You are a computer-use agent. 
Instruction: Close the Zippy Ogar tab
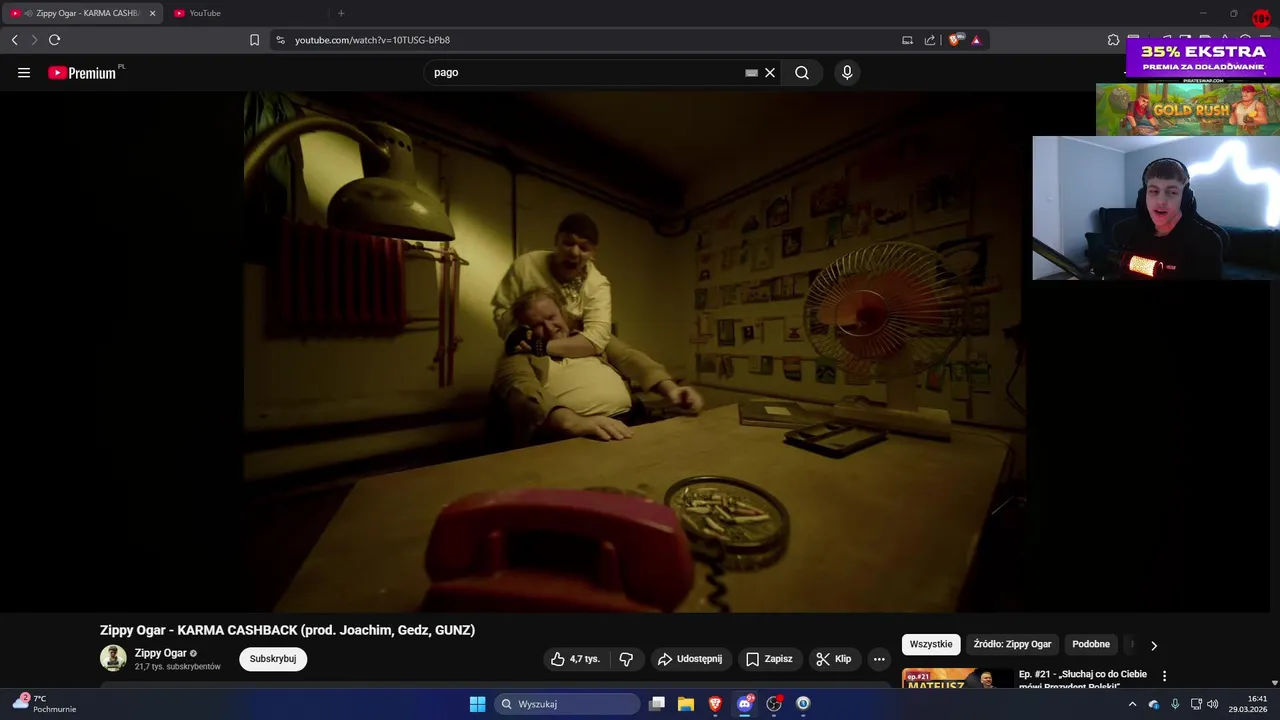[x=152, y=13]
